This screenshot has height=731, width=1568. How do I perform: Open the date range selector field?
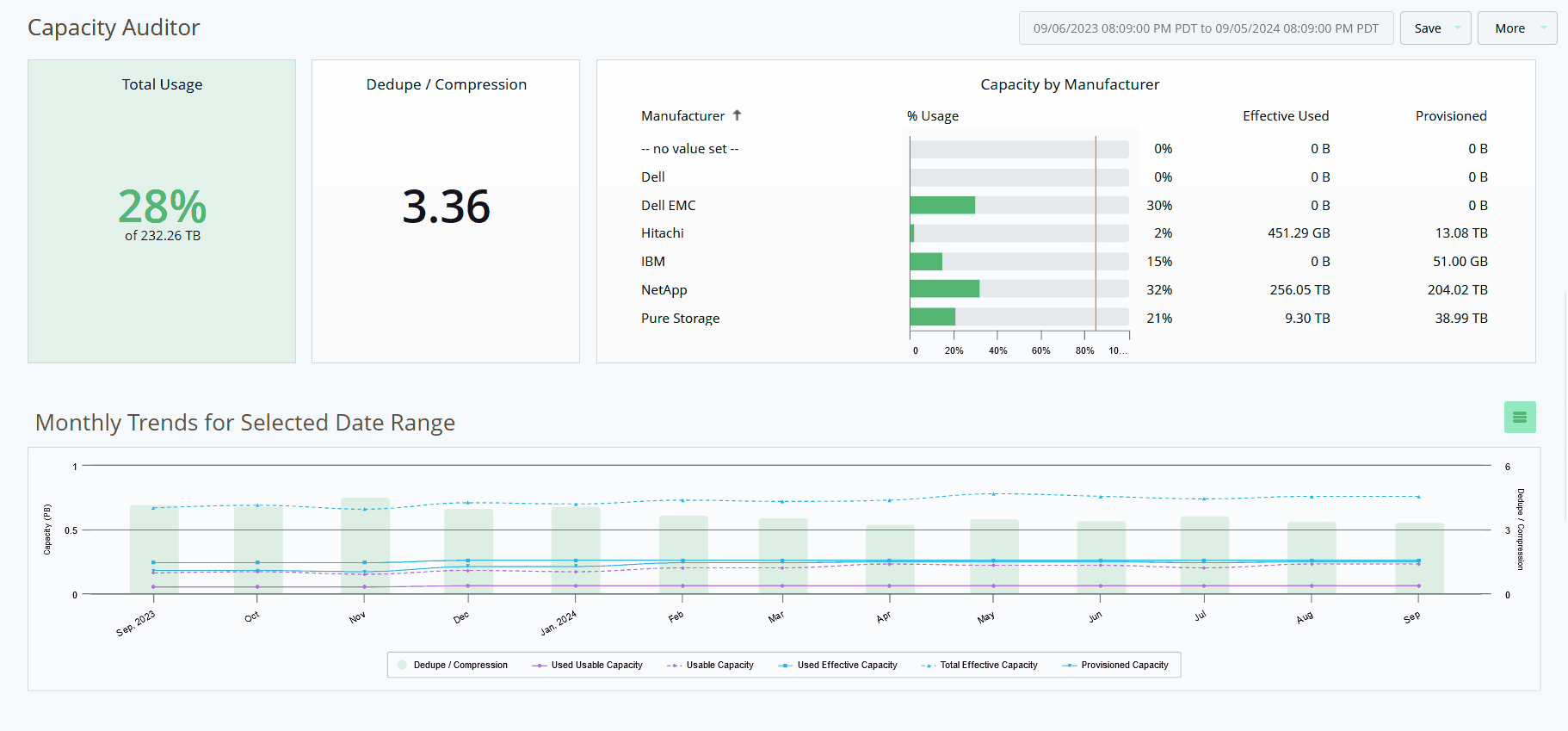click(1206, 28)
